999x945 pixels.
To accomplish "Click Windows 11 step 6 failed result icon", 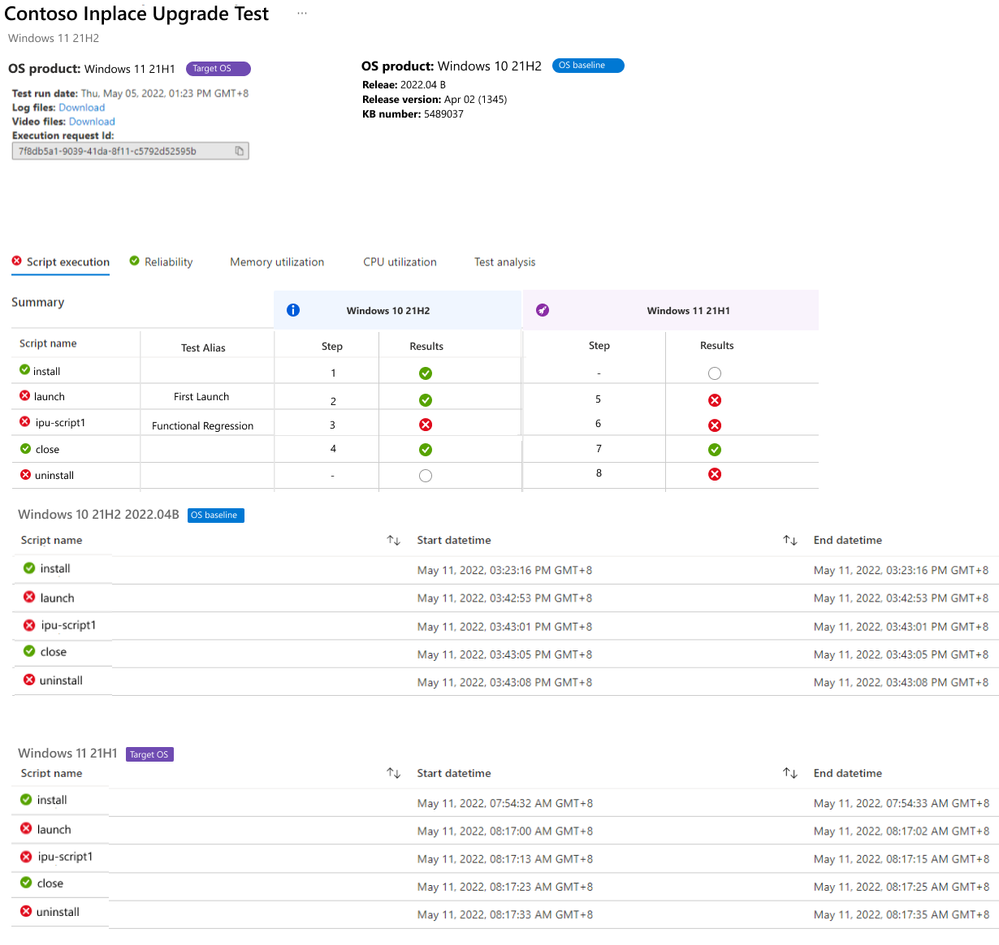I will tap(715, 425).
